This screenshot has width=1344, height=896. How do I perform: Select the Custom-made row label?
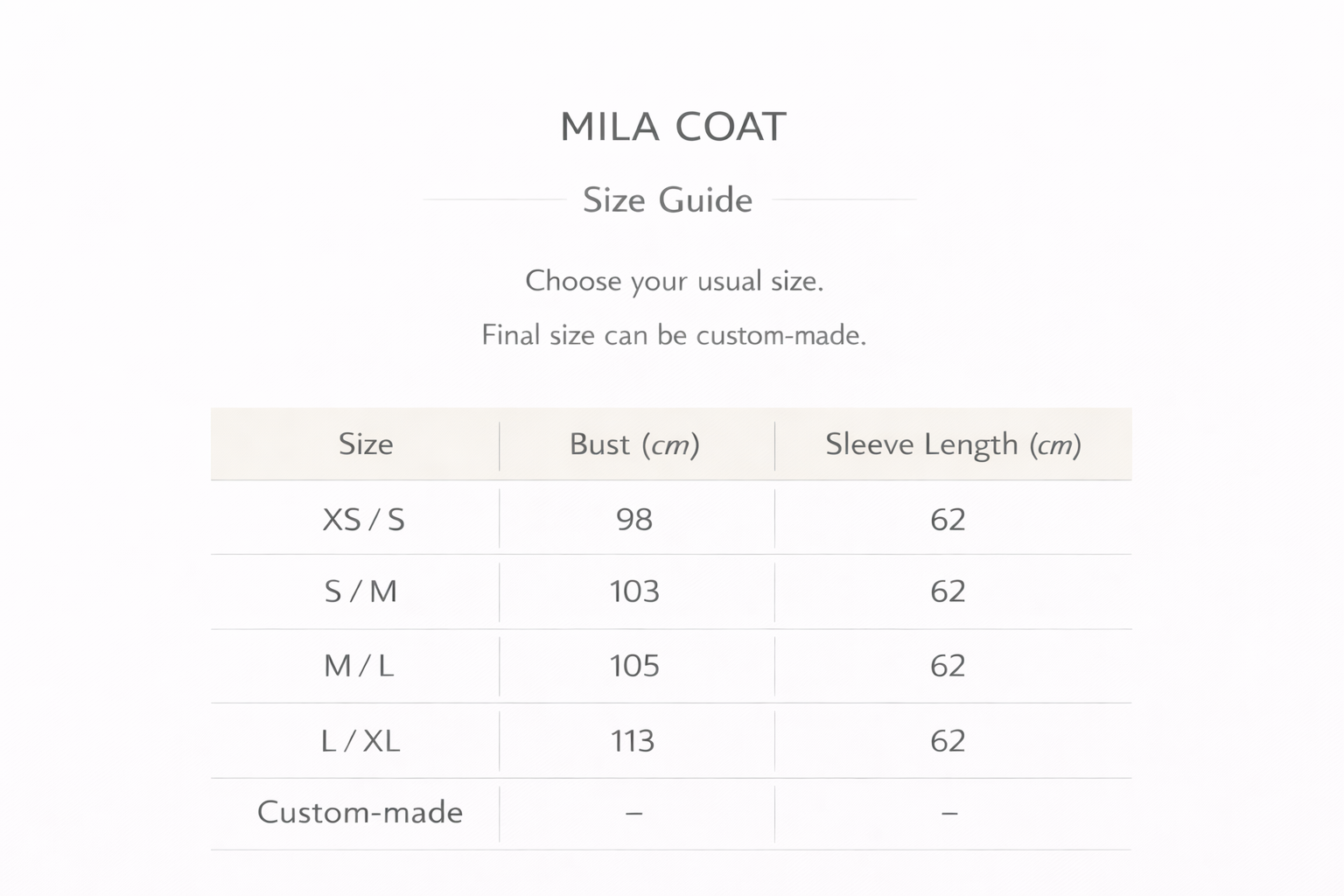[360, 812]
